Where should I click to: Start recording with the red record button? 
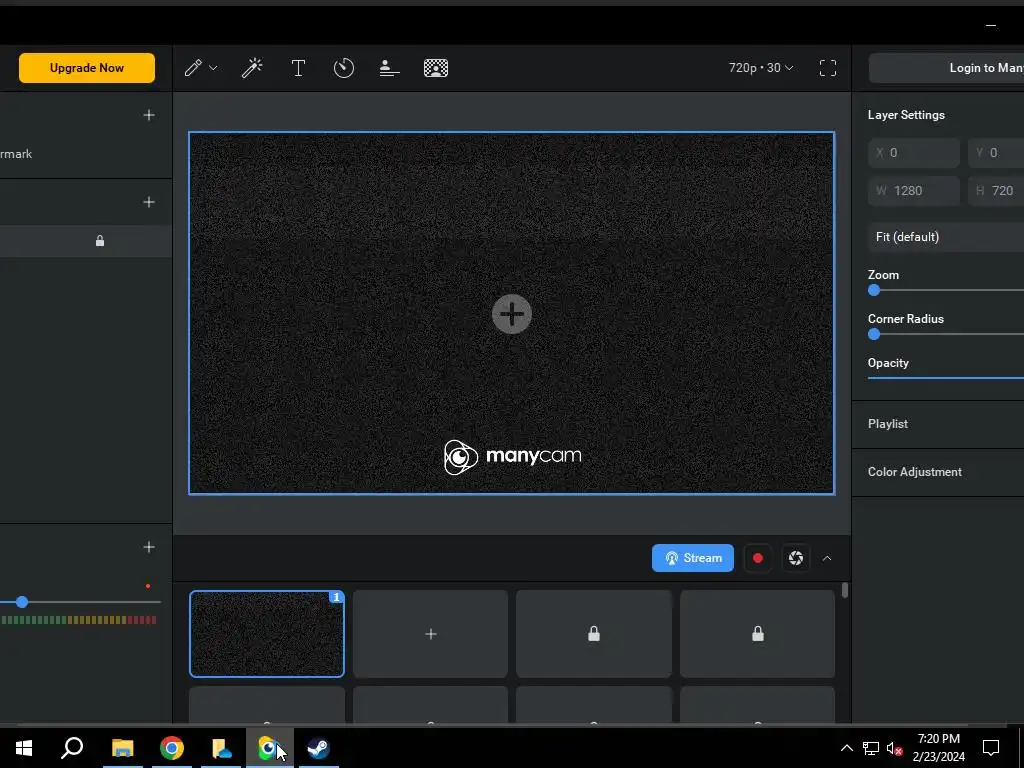pos(758,558)
